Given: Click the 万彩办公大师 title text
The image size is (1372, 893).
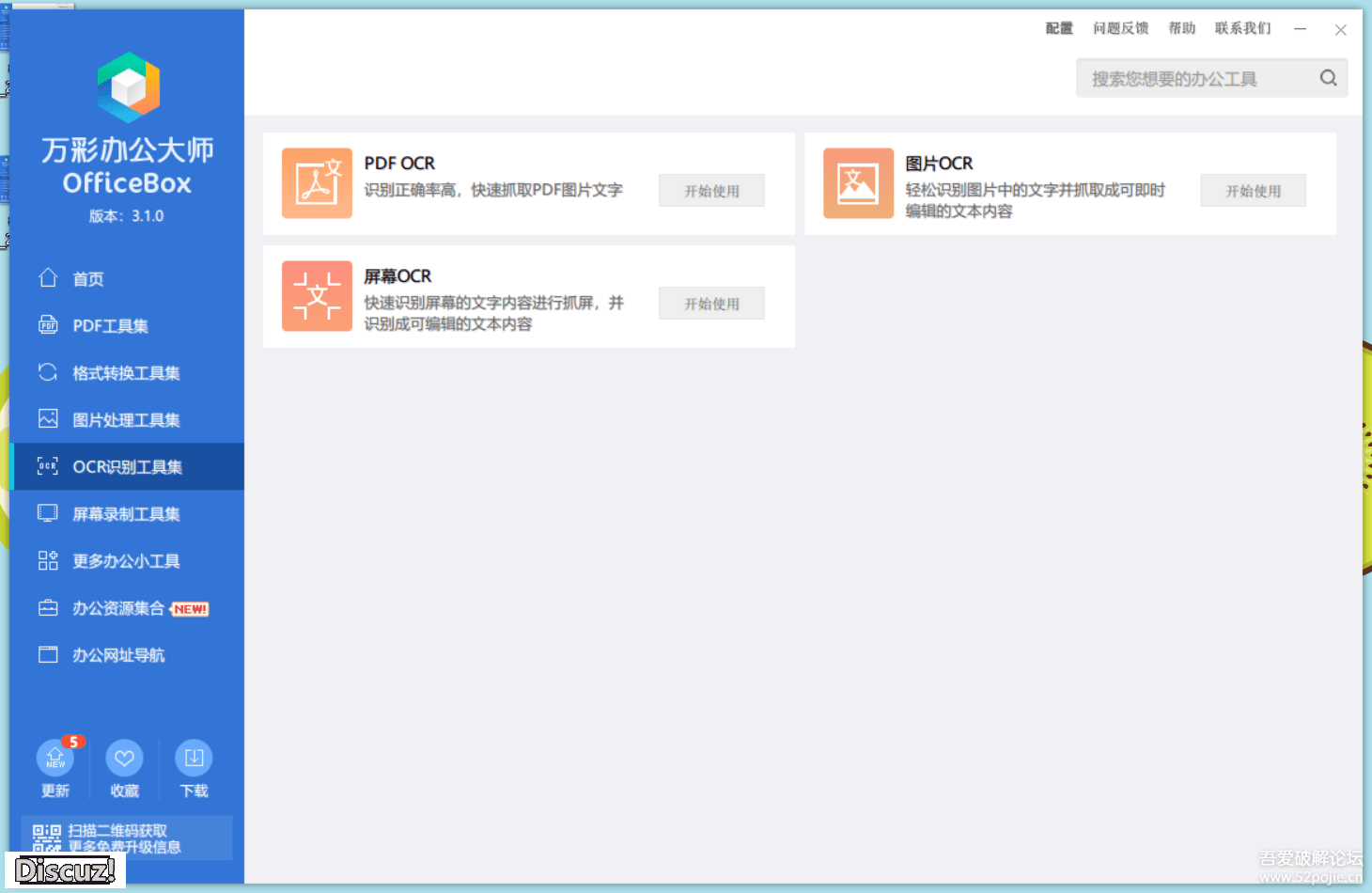Looking at the screenshot, I should (127, 149).
